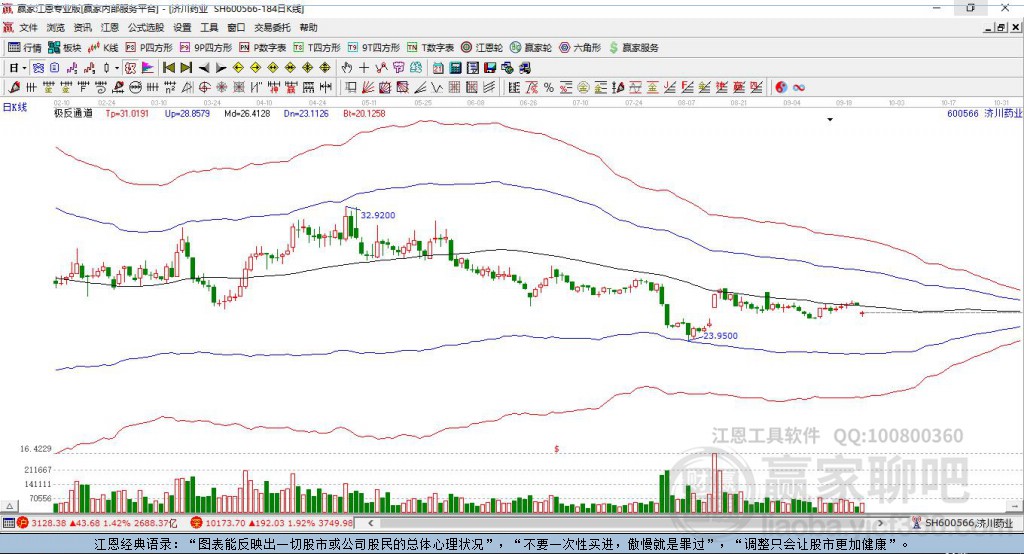
Task: Open the 板块 sector view
Action: click(64, 48)
